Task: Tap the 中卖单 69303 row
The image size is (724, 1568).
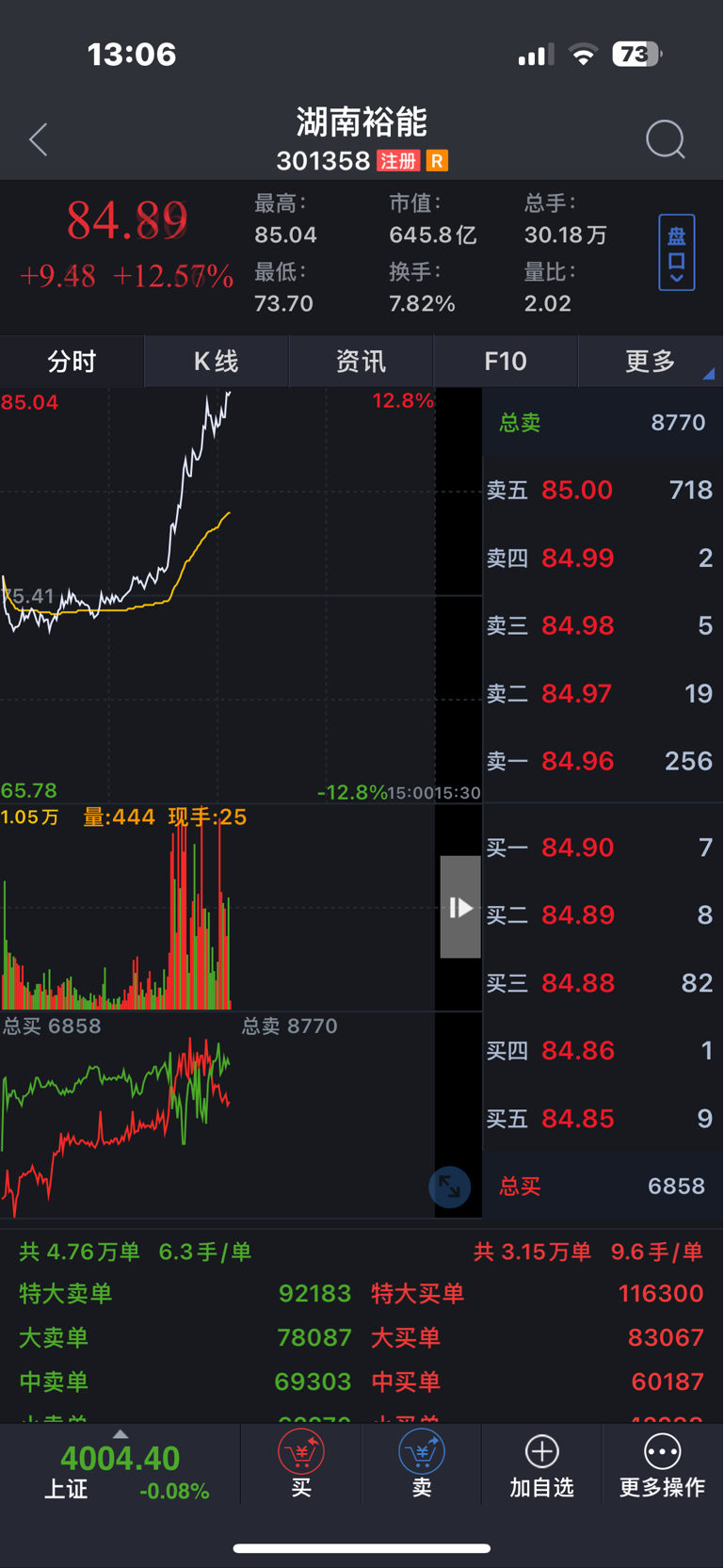Action: (185, 1382)
